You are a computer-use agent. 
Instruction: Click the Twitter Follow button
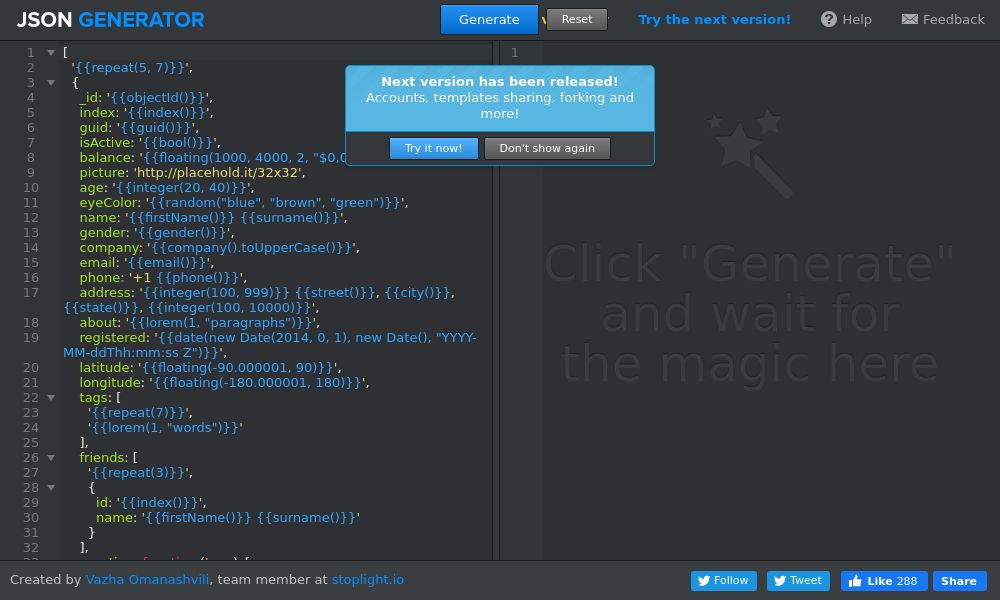tap(724, 581)
